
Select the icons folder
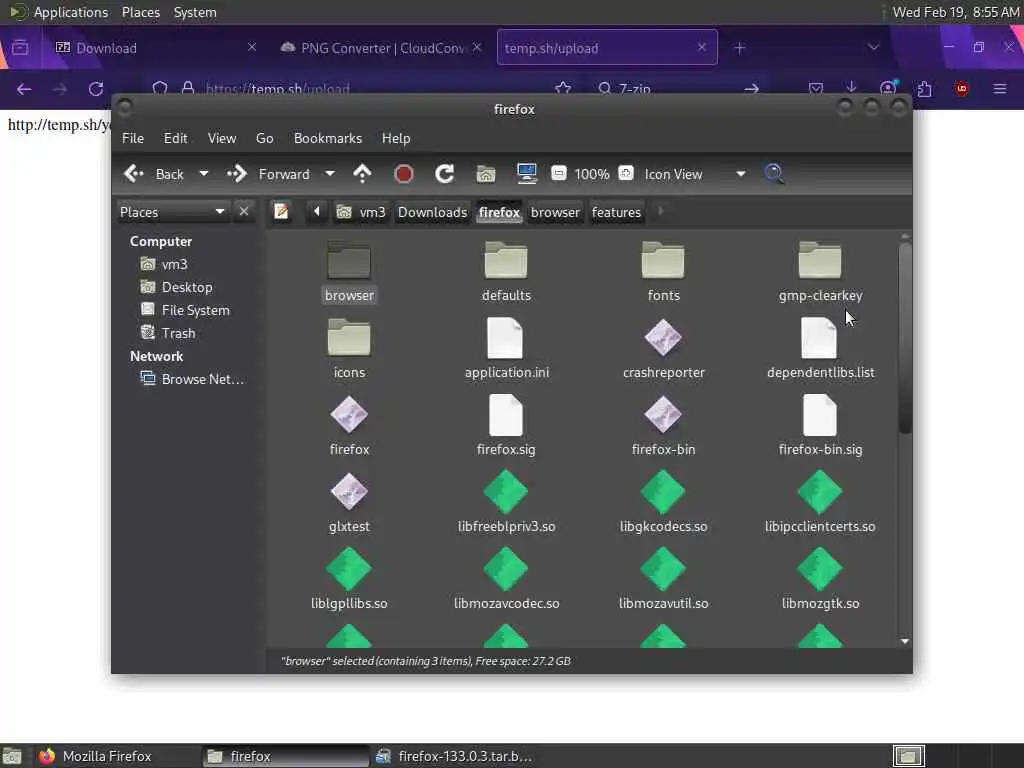tap(349, 338)
